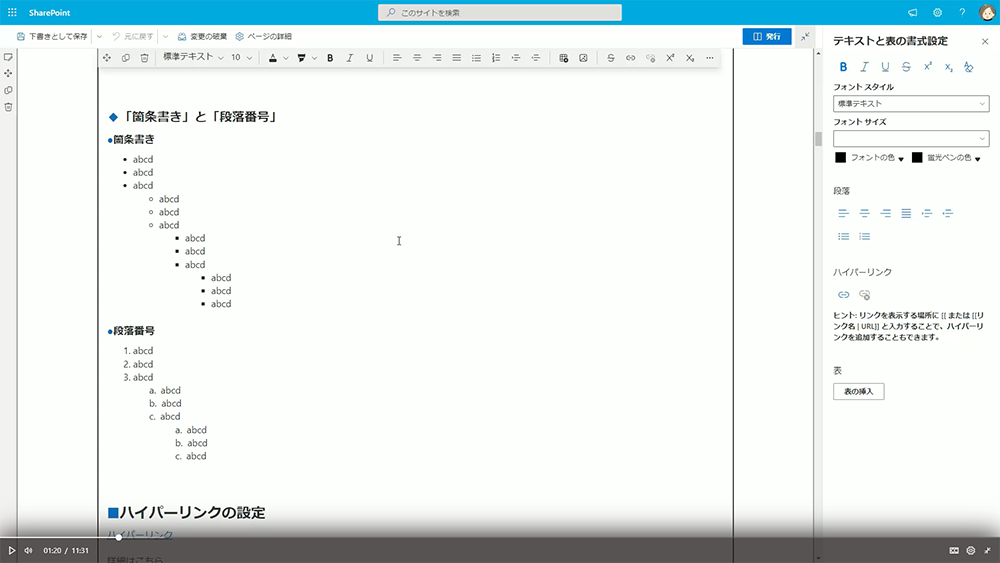Add hyperlink from floating toolbar
The image size is (1000, 563).
(x=630, y=58)
